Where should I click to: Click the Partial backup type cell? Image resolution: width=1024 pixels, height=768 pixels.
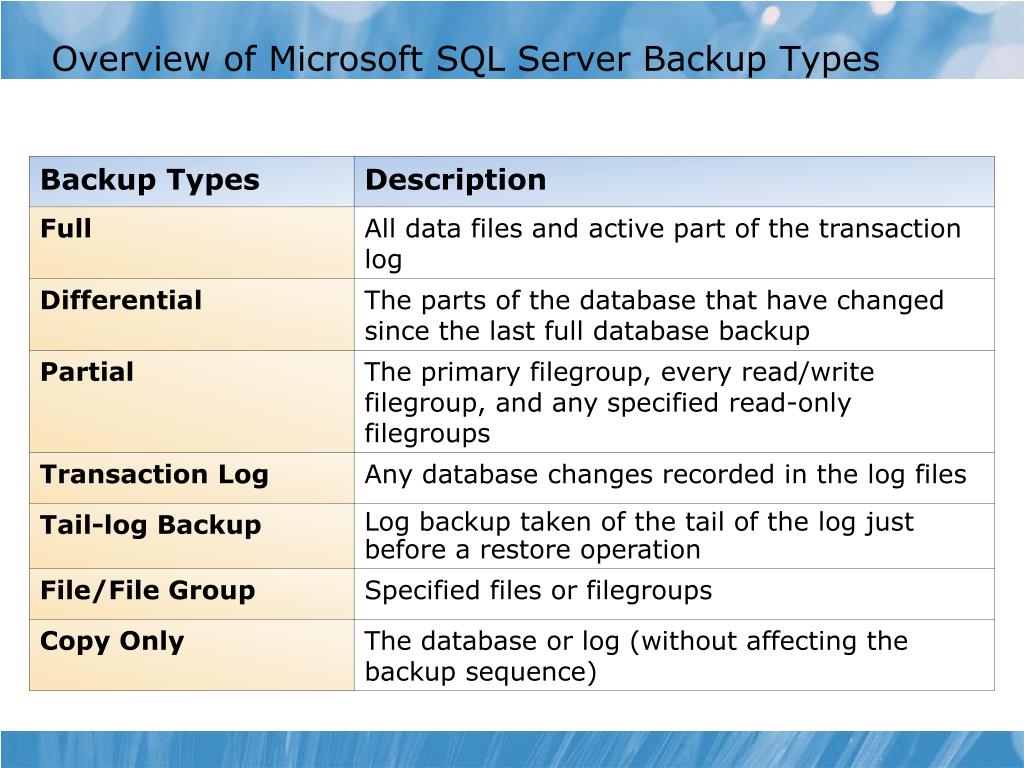point(192,401)
